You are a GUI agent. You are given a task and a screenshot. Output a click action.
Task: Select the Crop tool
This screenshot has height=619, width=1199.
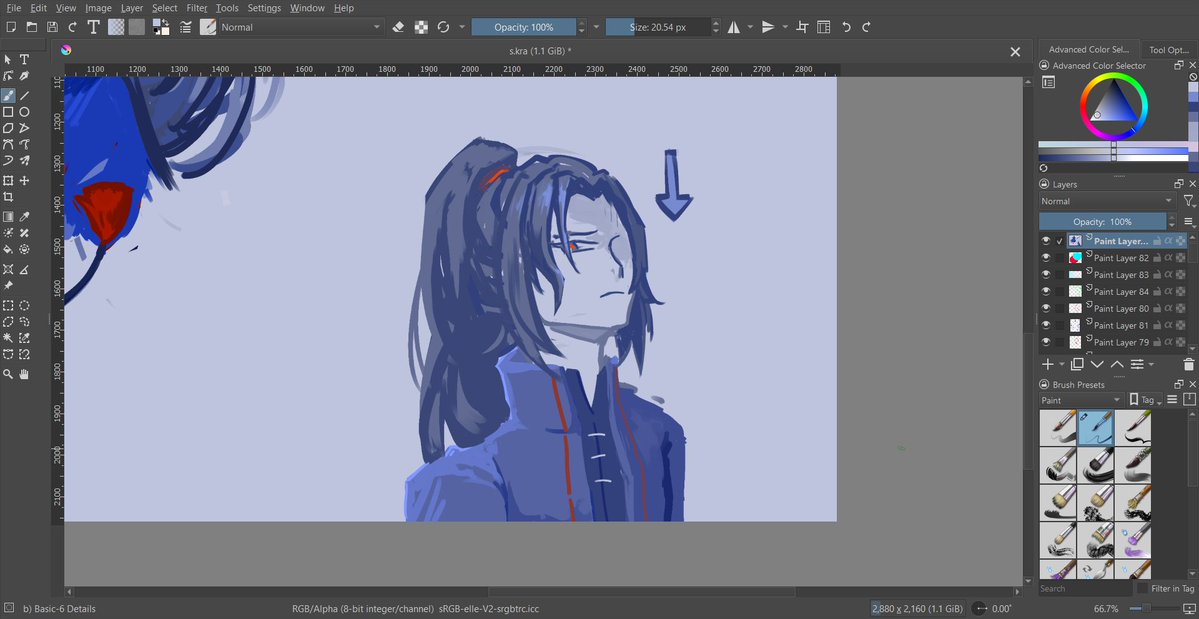pyautogui.click(x=8, y=197)
